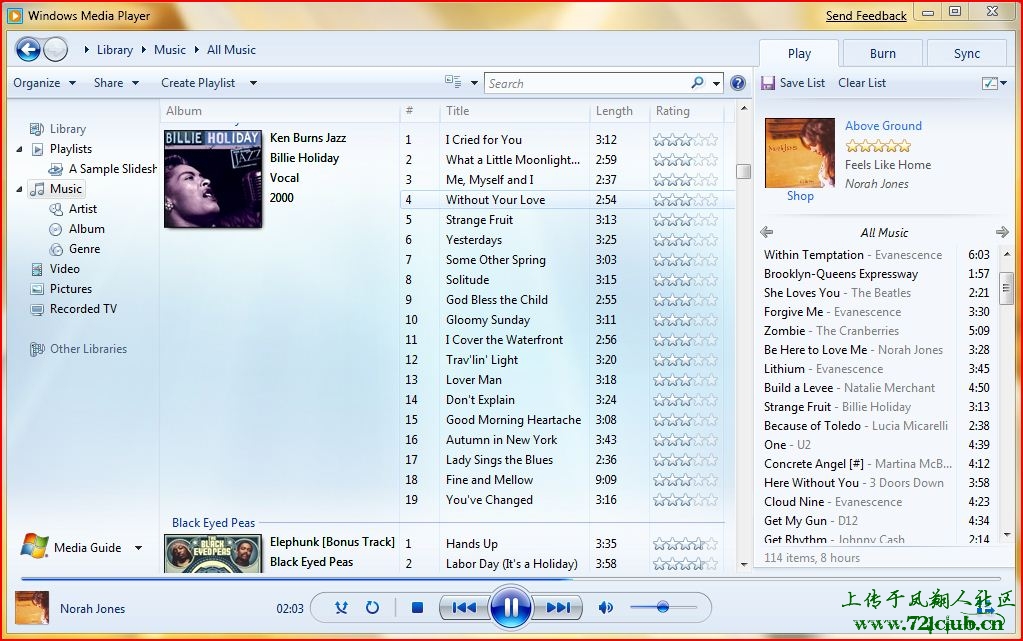Go to previous list with left arrow
This screenshot has width=1023, height=641.
767,232
